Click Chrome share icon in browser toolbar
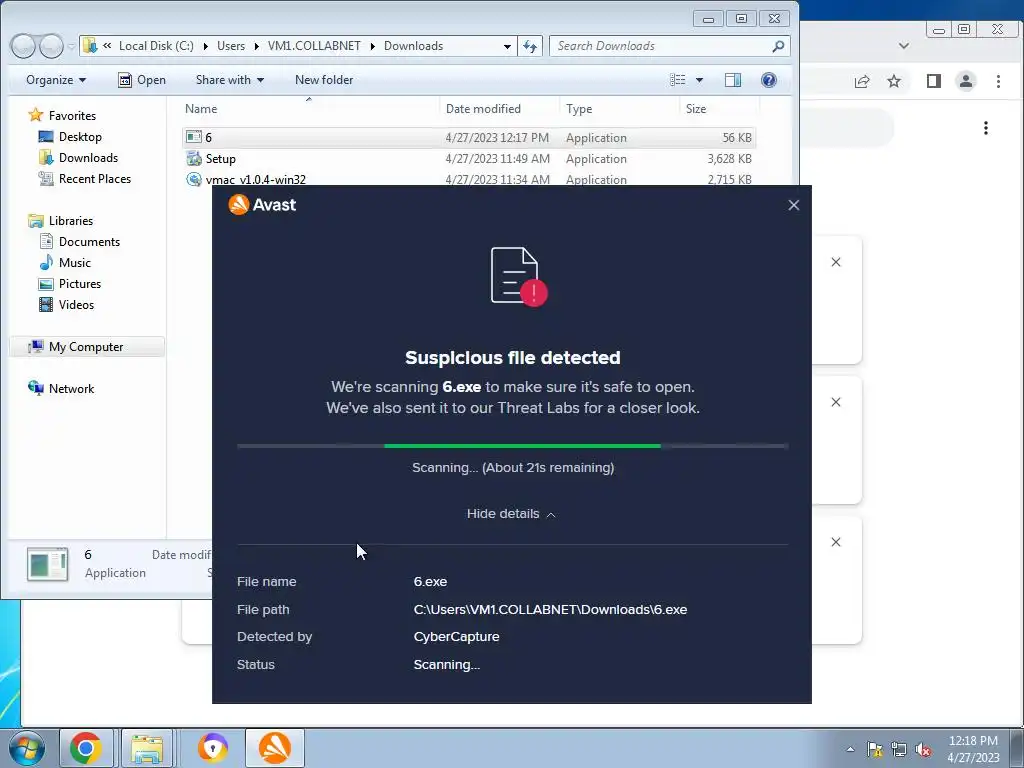This screenshot has height=768, width=1024. 862,81
